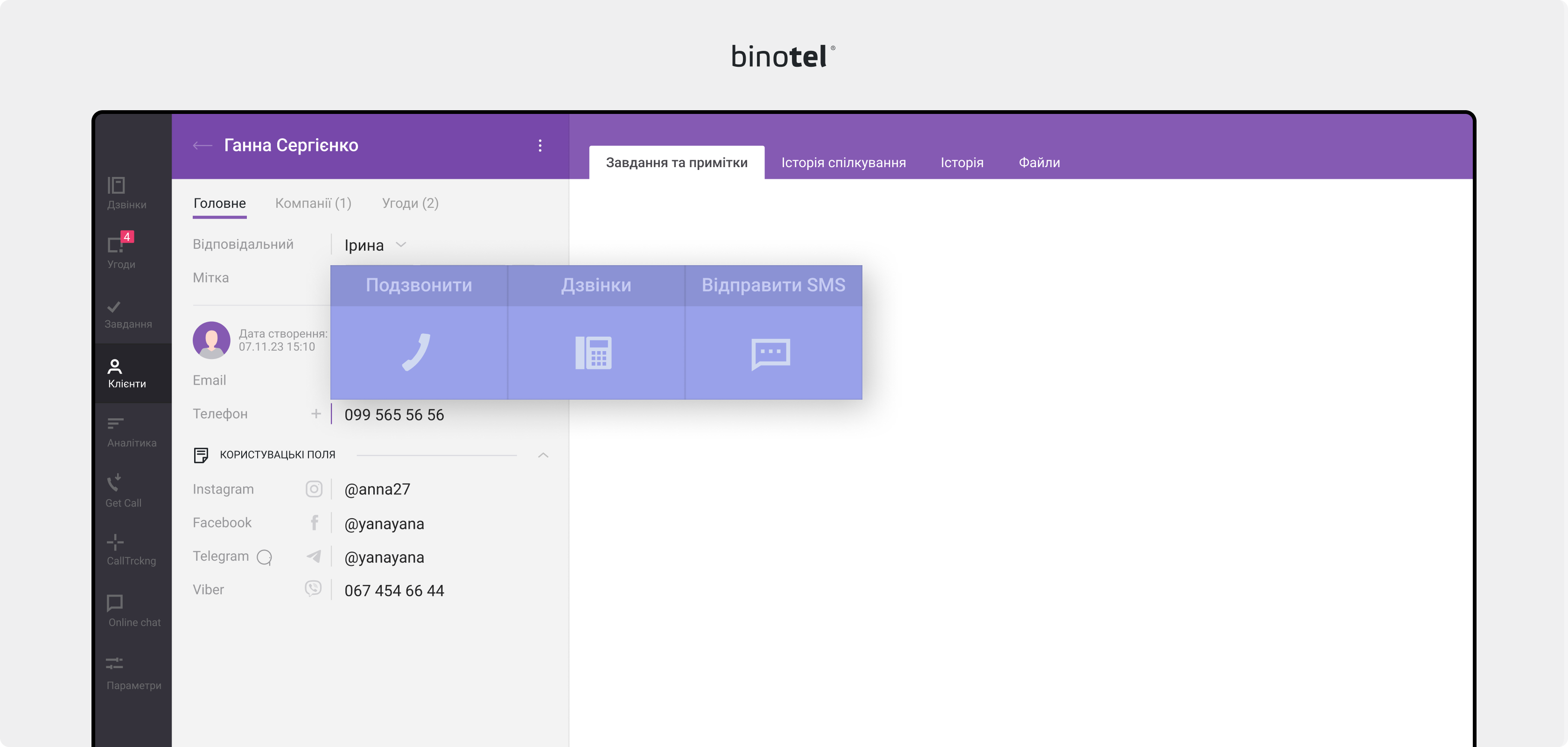
Task: Click the phone handset icon under Подзвонити
Action: click(417, 352)
